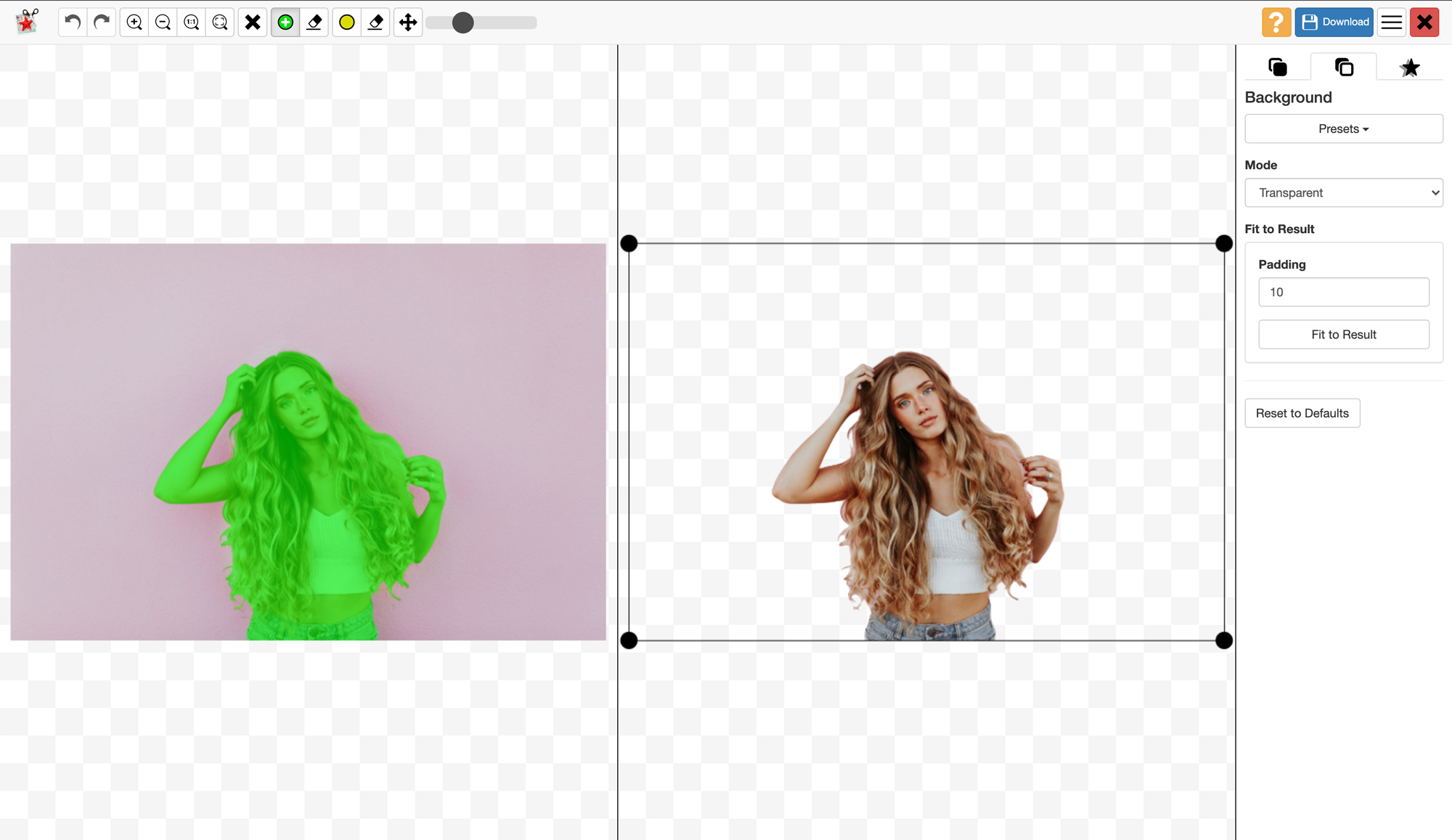The image size is (1452, 840).
Task: Redo the last action
Action: (102, 23)
